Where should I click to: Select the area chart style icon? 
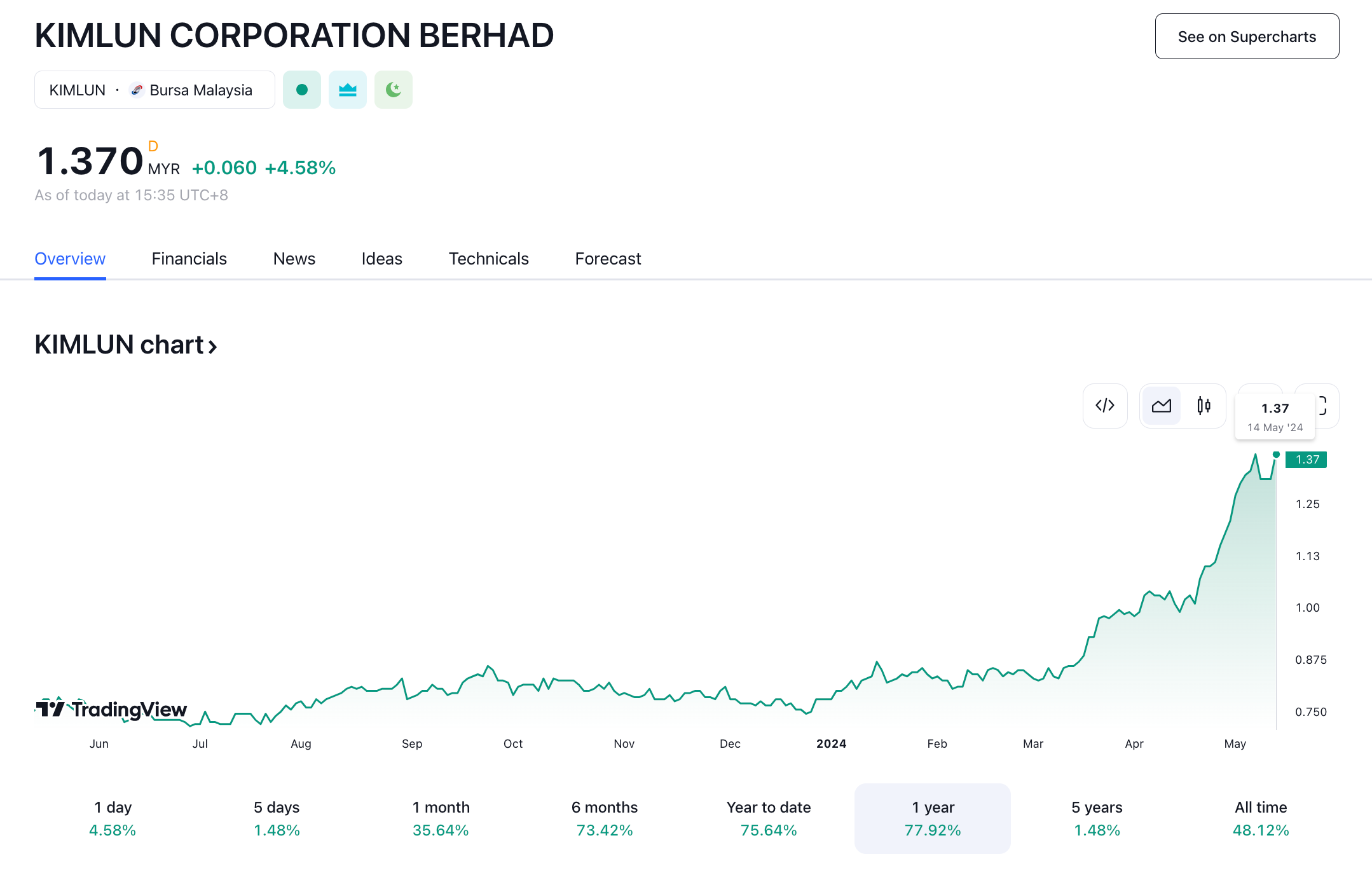[x=1161, y=406]
